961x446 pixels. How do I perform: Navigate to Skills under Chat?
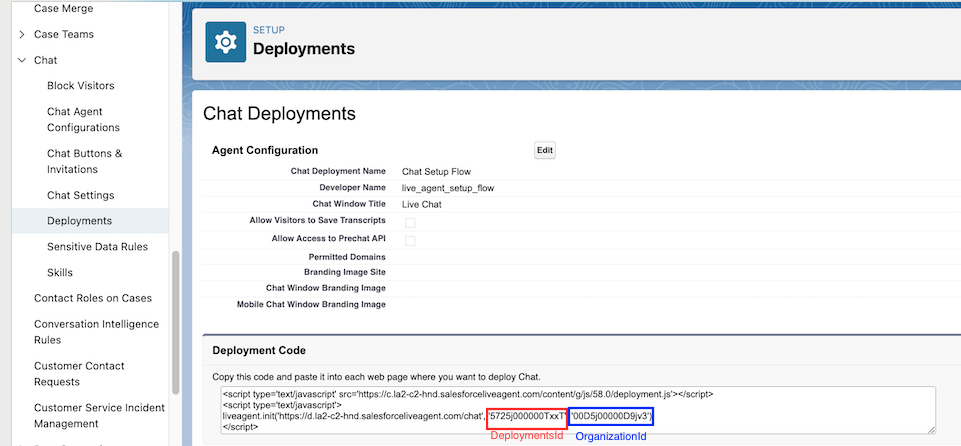point(60,273)
